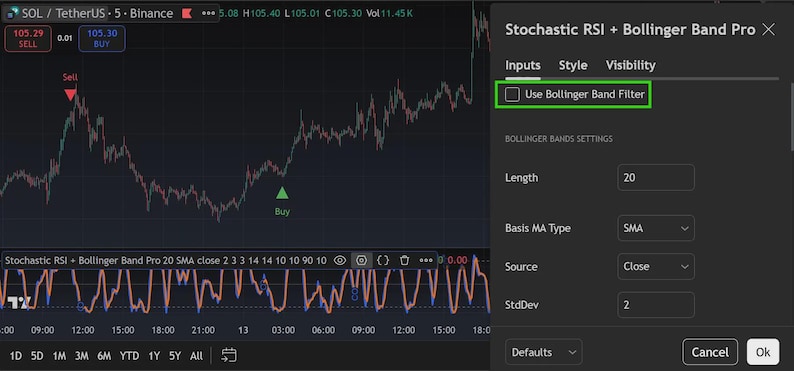Toggle indicator visibility eye icon
The width and height of the screenshot is (794, 371).
340,261
